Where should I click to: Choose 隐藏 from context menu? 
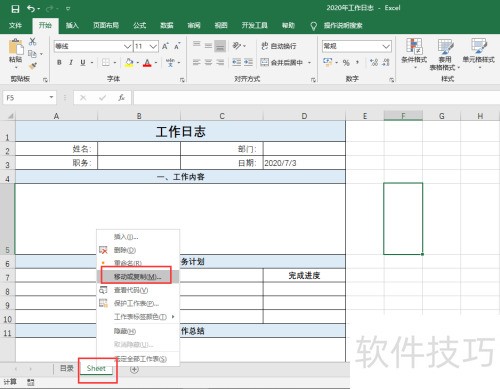coord(138,331)
